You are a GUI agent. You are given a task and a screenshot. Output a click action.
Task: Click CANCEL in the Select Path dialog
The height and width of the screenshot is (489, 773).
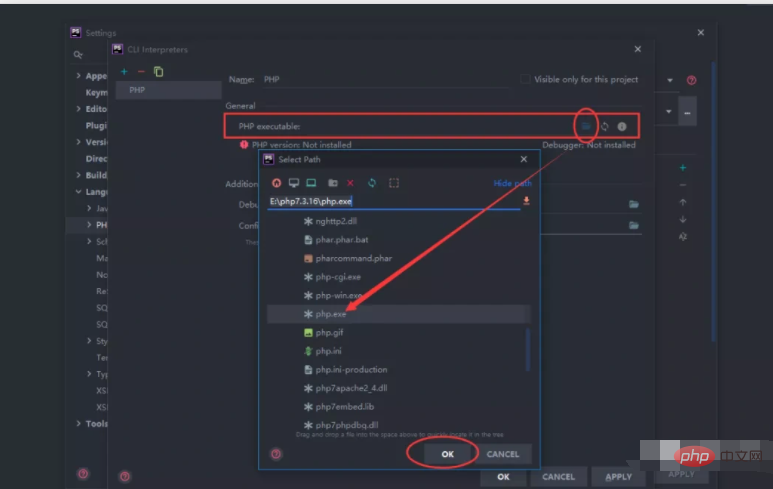point(503,454)
